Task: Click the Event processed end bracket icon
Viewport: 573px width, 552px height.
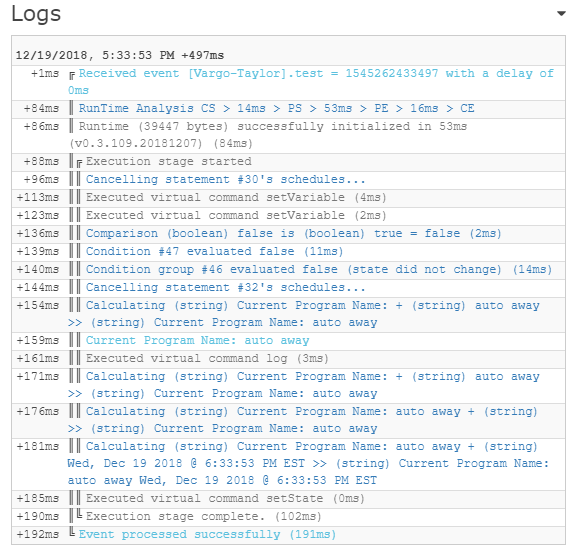Action: pos(72,532)
